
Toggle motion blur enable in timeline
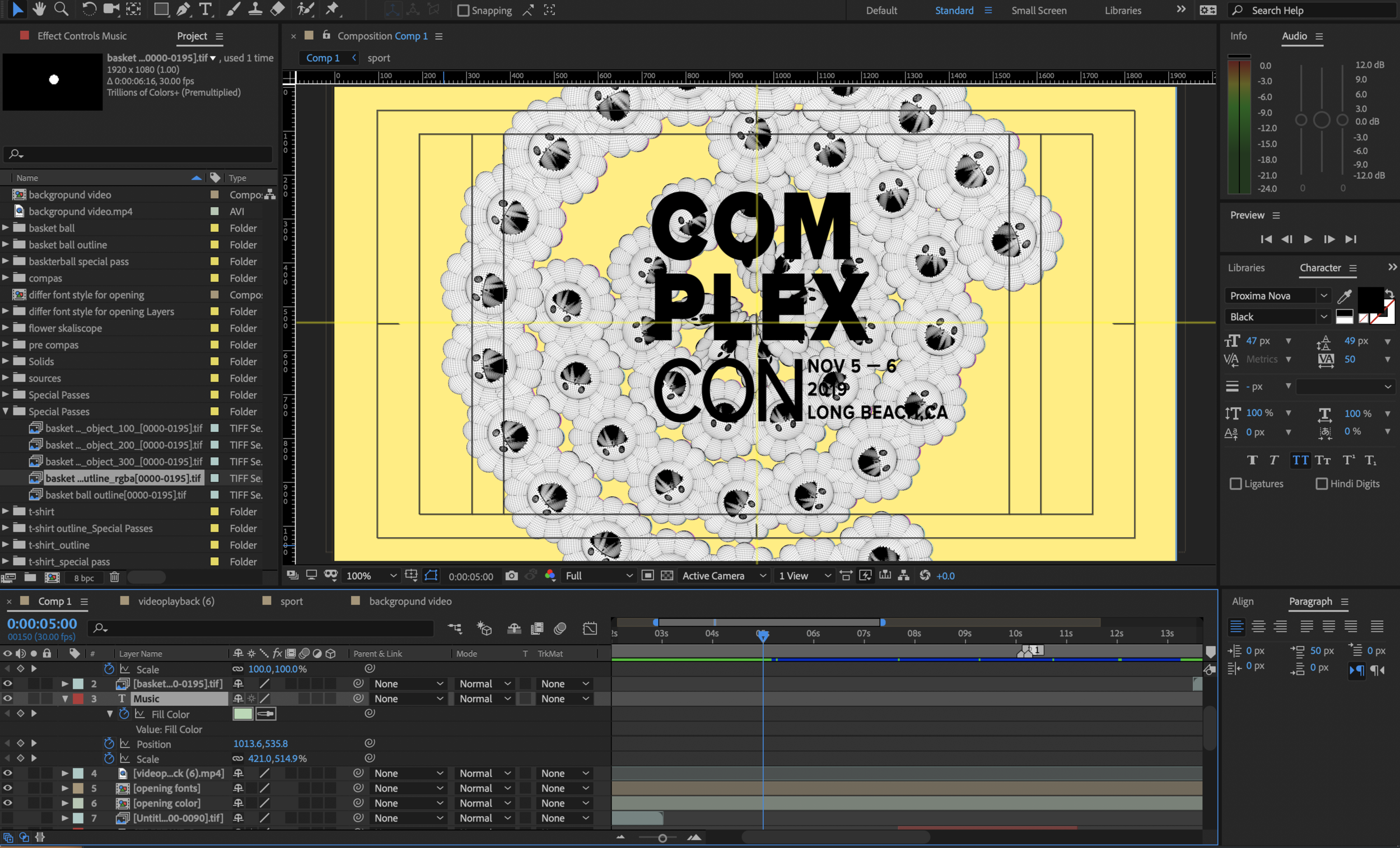560,628
